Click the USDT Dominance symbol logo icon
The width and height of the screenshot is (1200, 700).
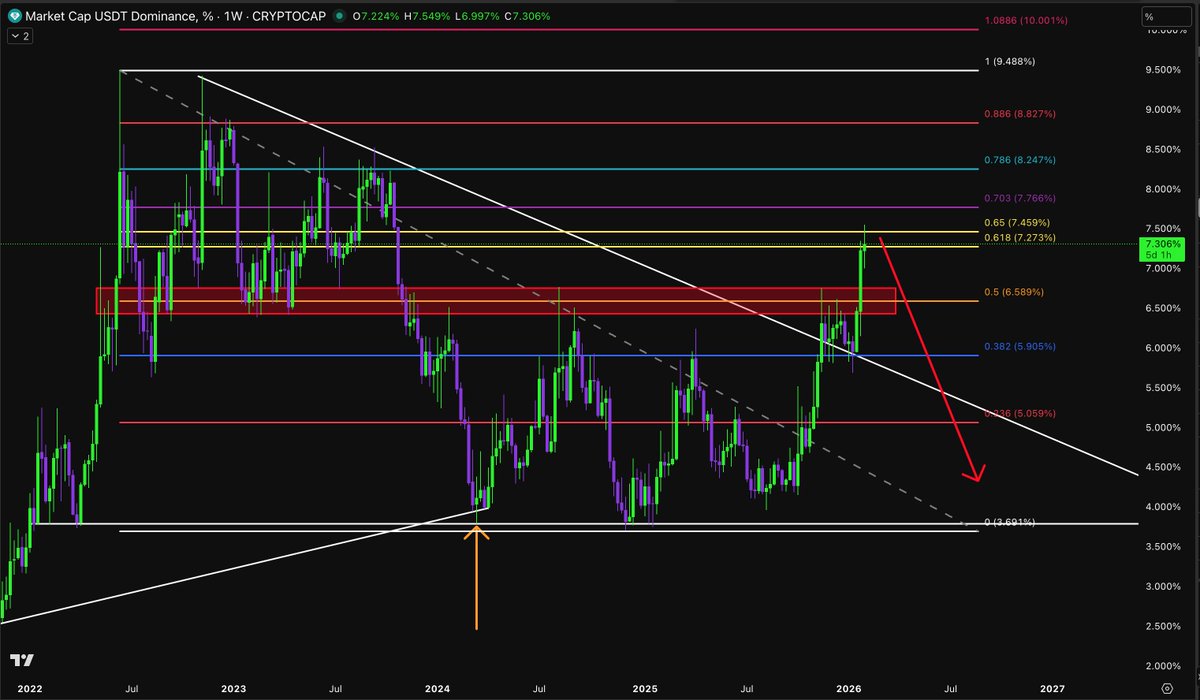[14, 17]
